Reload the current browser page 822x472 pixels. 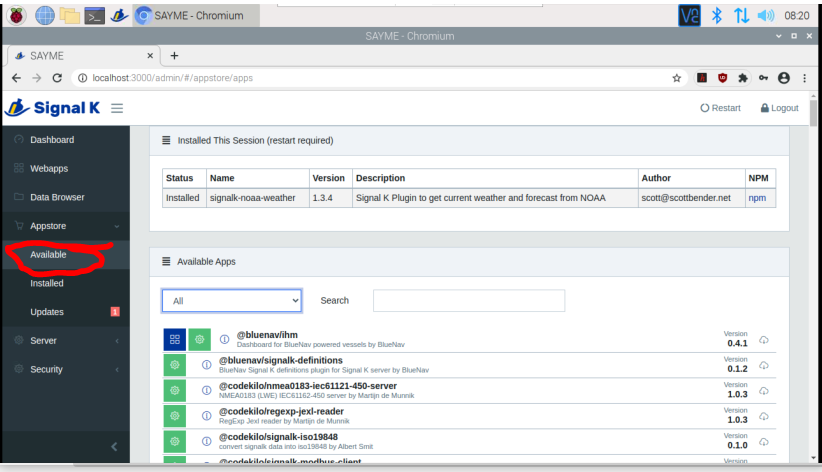[57, 78]
